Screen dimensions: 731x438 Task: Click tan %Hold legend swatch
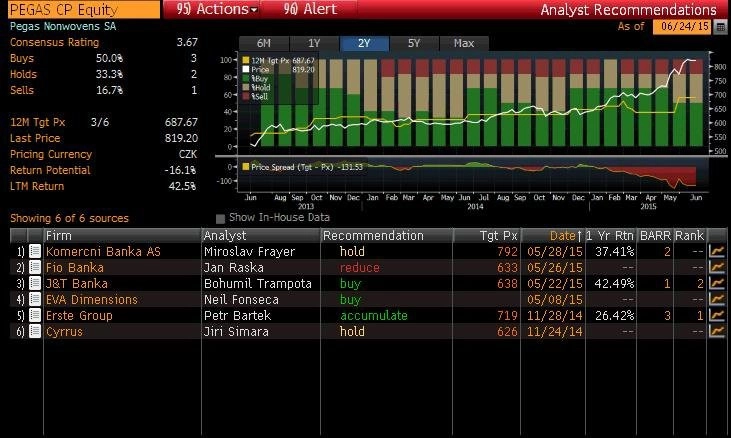click(x=246, y=87)
